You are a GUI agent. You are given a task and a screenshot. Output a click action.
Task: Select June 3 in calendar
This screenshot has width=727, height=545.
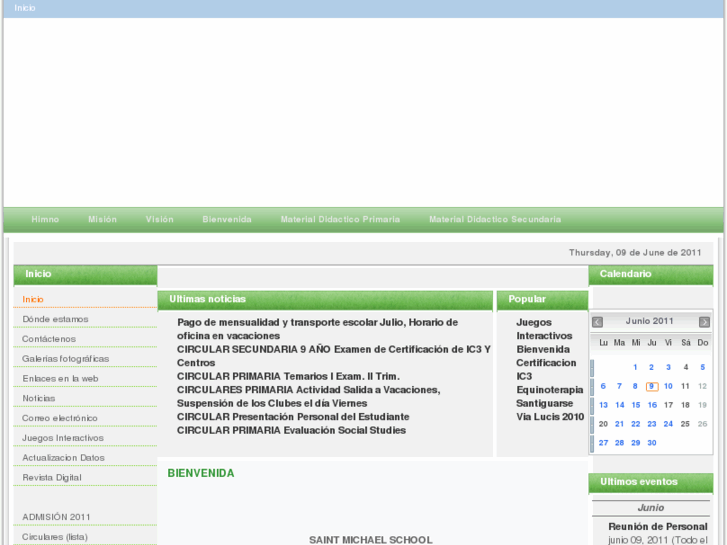pos(668,367)
